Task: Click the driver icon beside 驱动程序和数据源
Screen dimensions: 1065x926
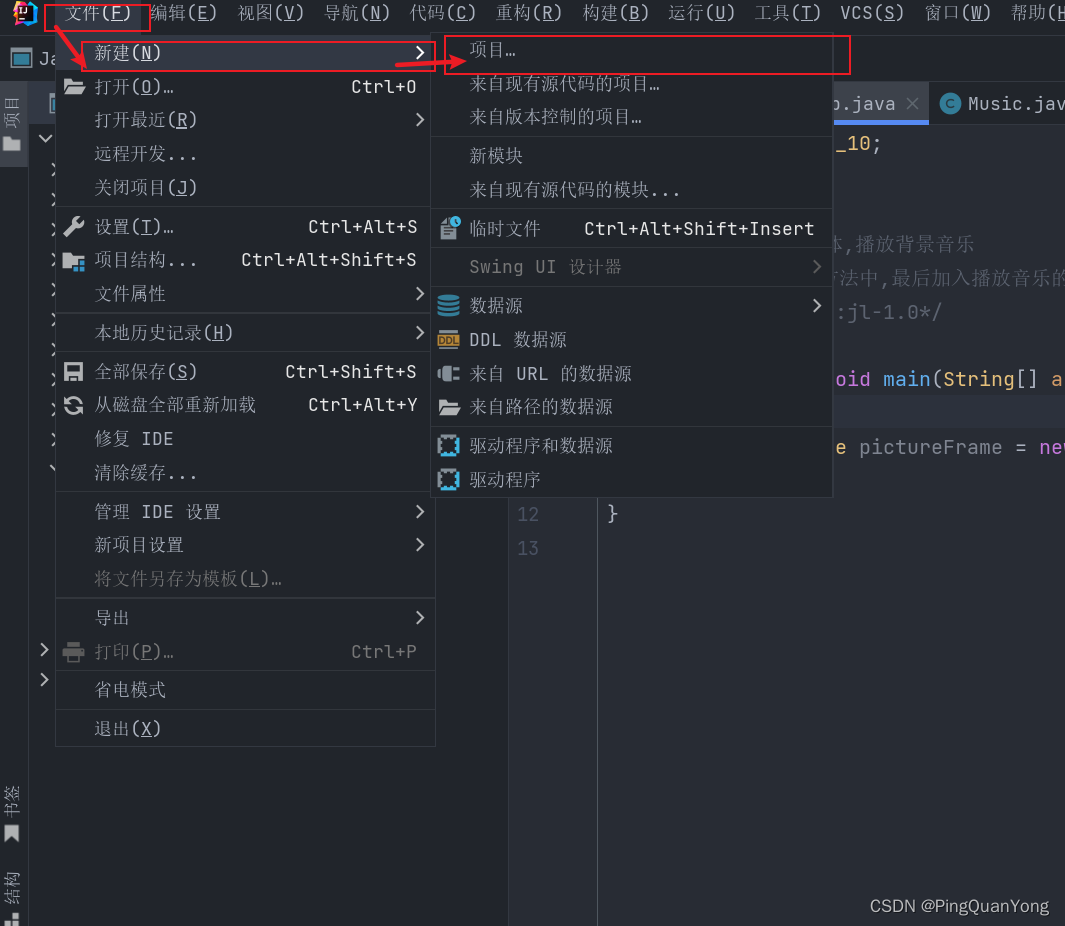Action: click(448, 446)
